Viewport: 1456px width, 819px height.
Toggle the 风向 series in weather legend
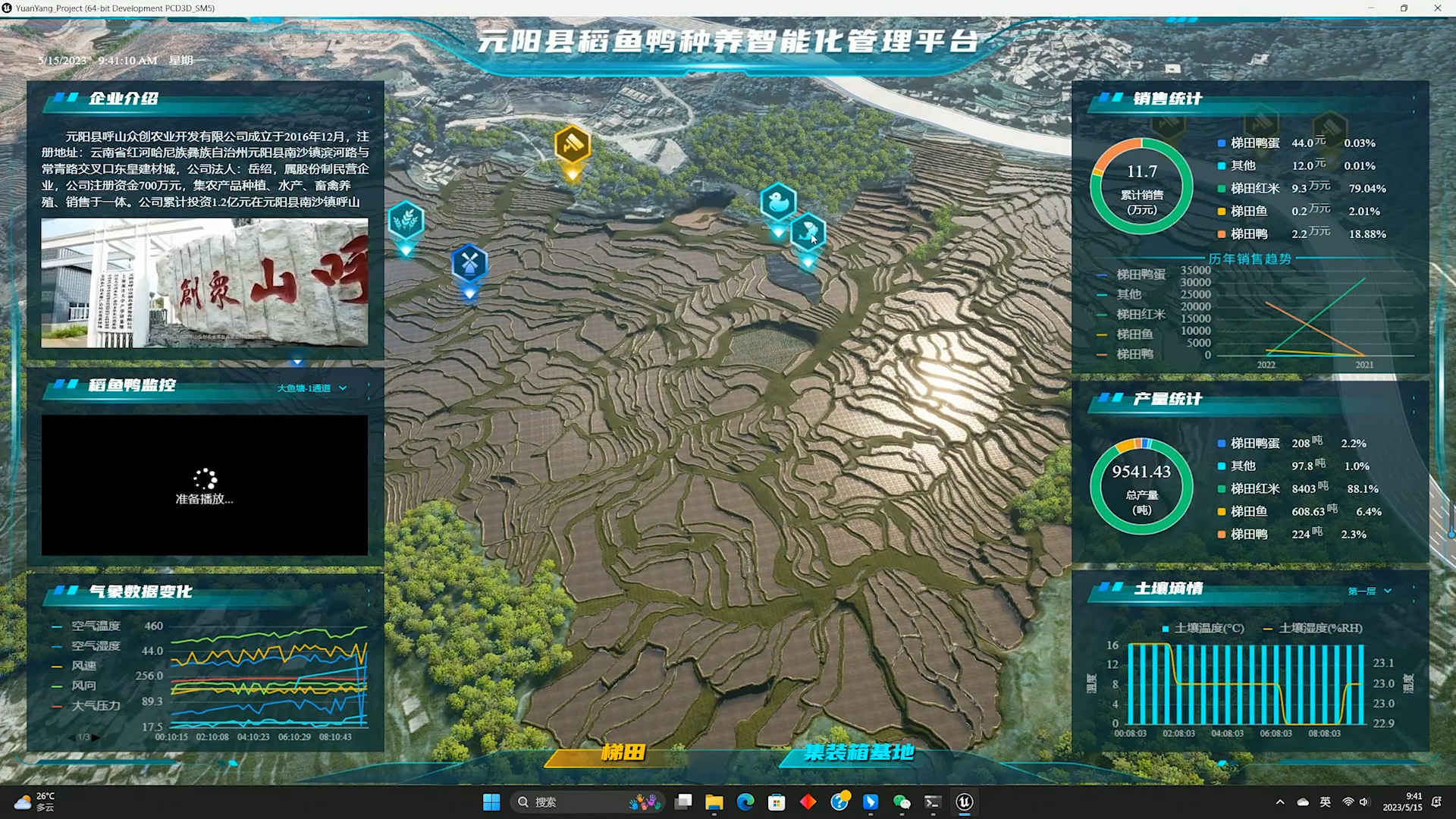point(74,686)
